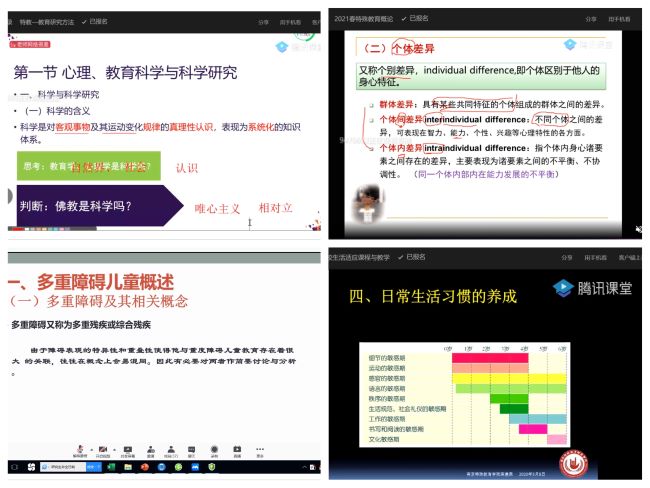Click 分享 in top-left classroom header
The image size is (650, 488).
tap(263, 19)
